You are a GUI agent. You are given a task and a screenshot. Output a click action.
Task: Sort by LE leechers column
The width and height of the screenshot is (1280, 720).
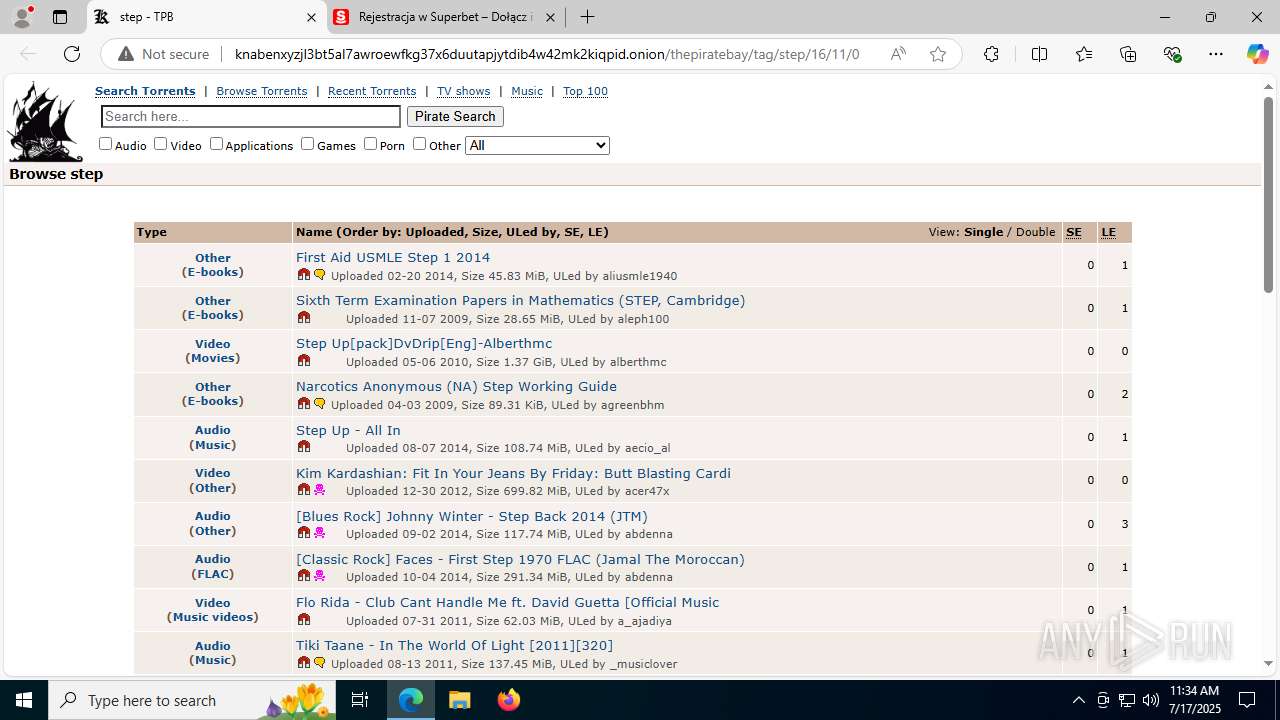pyautogui.click(x=1109, y=232)
